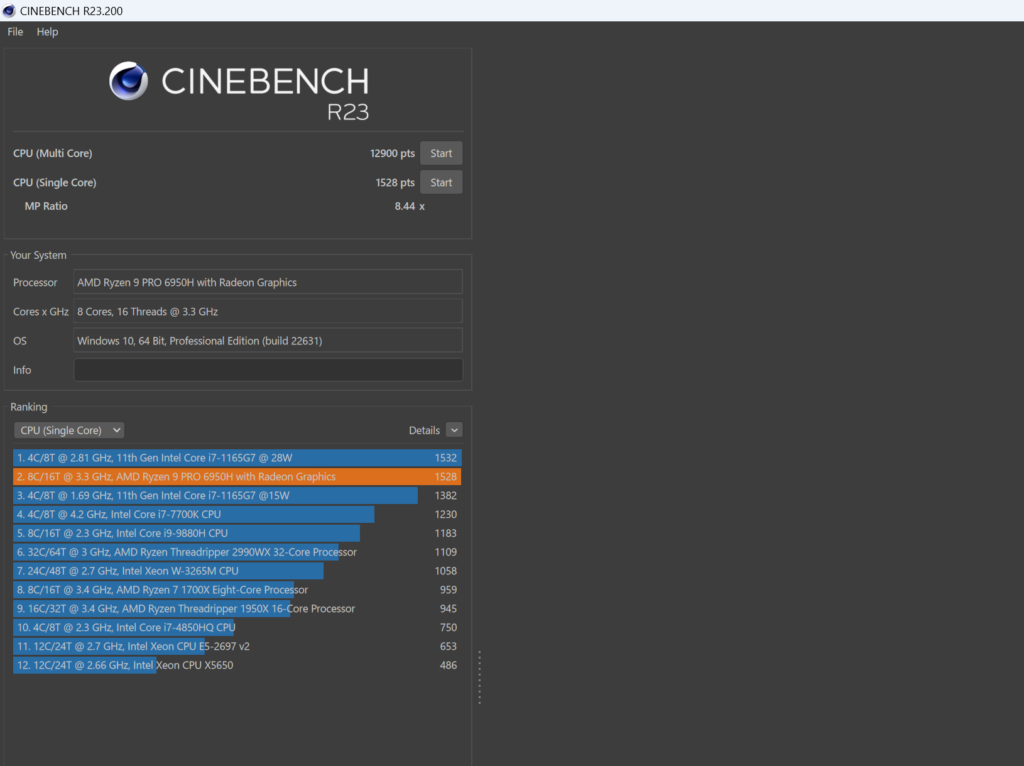Click the Processor name field
This screenshot has width=1024, height=766.
[x=268, y=282]
